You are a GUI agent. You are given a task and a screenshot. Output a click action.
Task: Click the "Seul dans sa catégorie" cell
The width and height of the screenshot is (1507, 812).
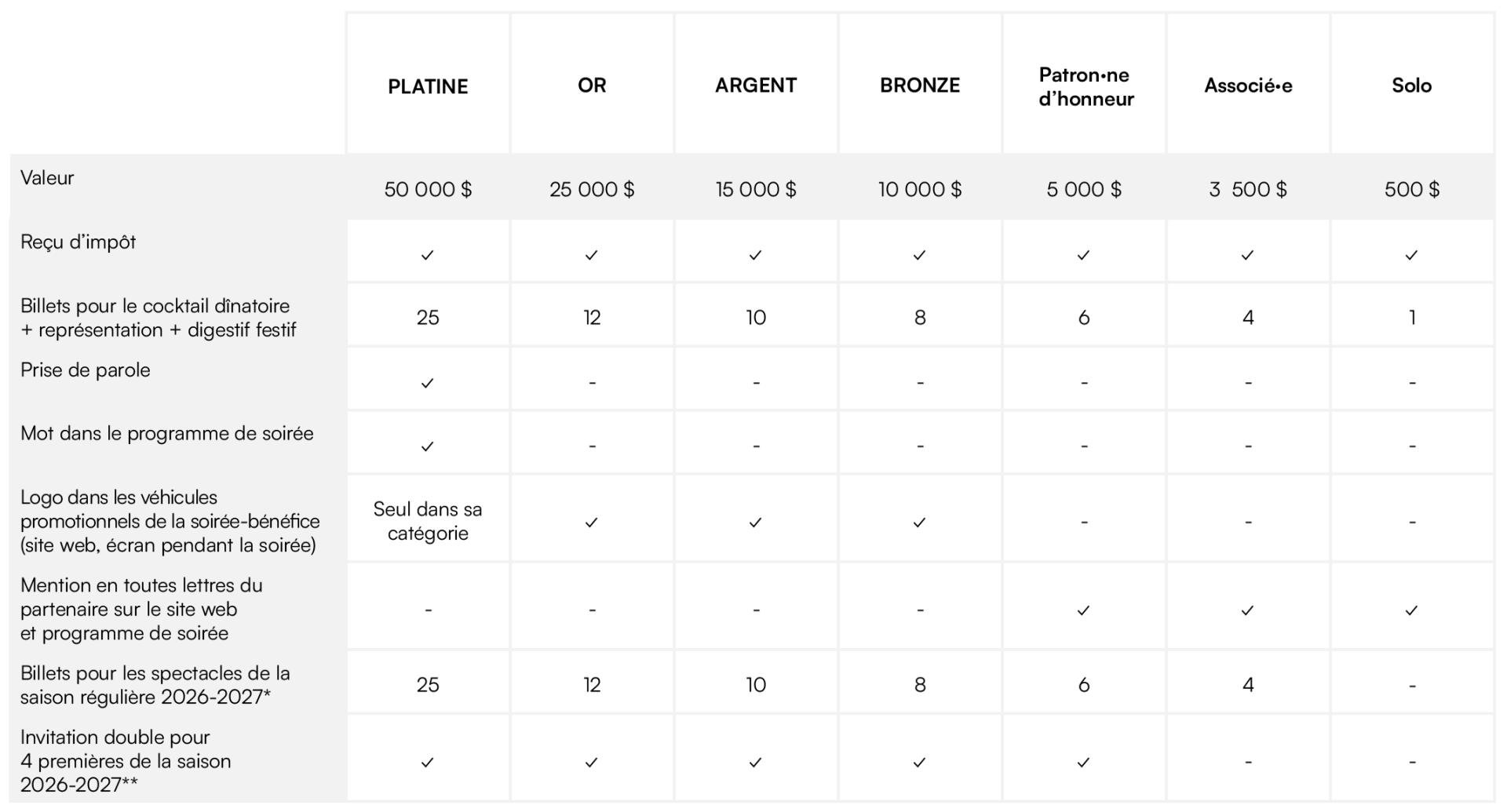click(428, 521)
